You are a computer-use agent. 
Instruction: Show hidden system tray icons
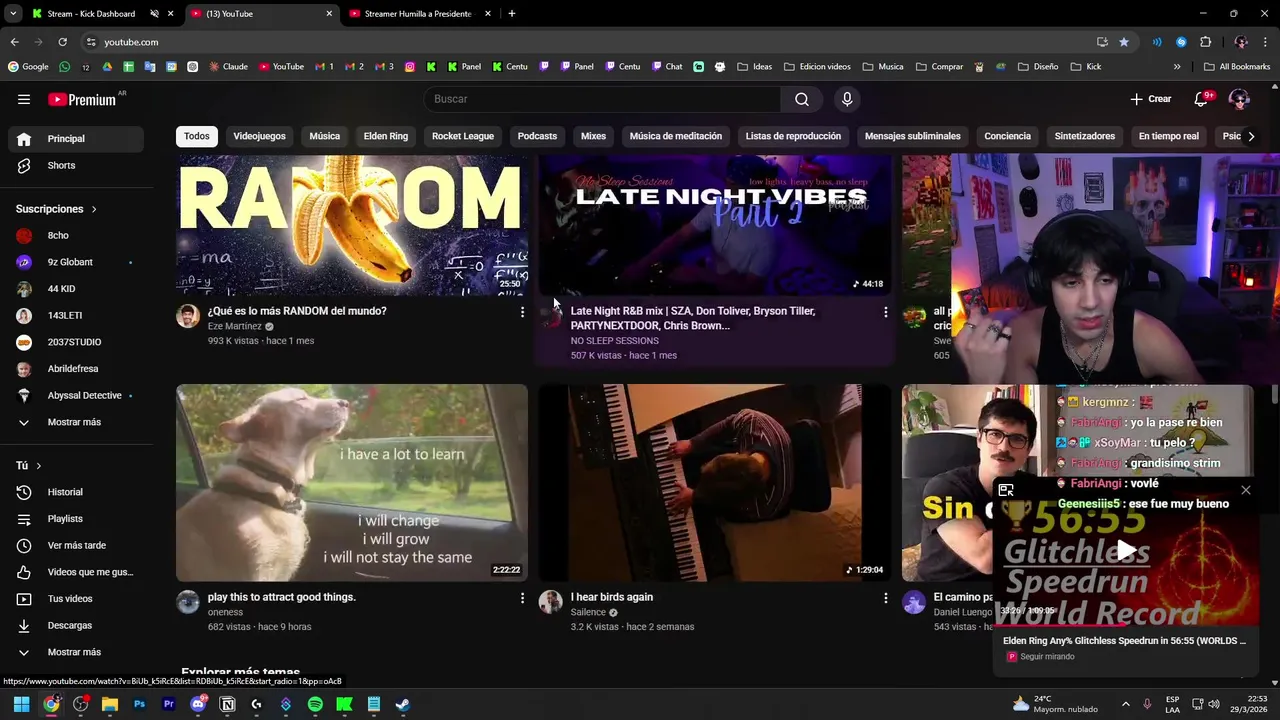[1125, 704]
